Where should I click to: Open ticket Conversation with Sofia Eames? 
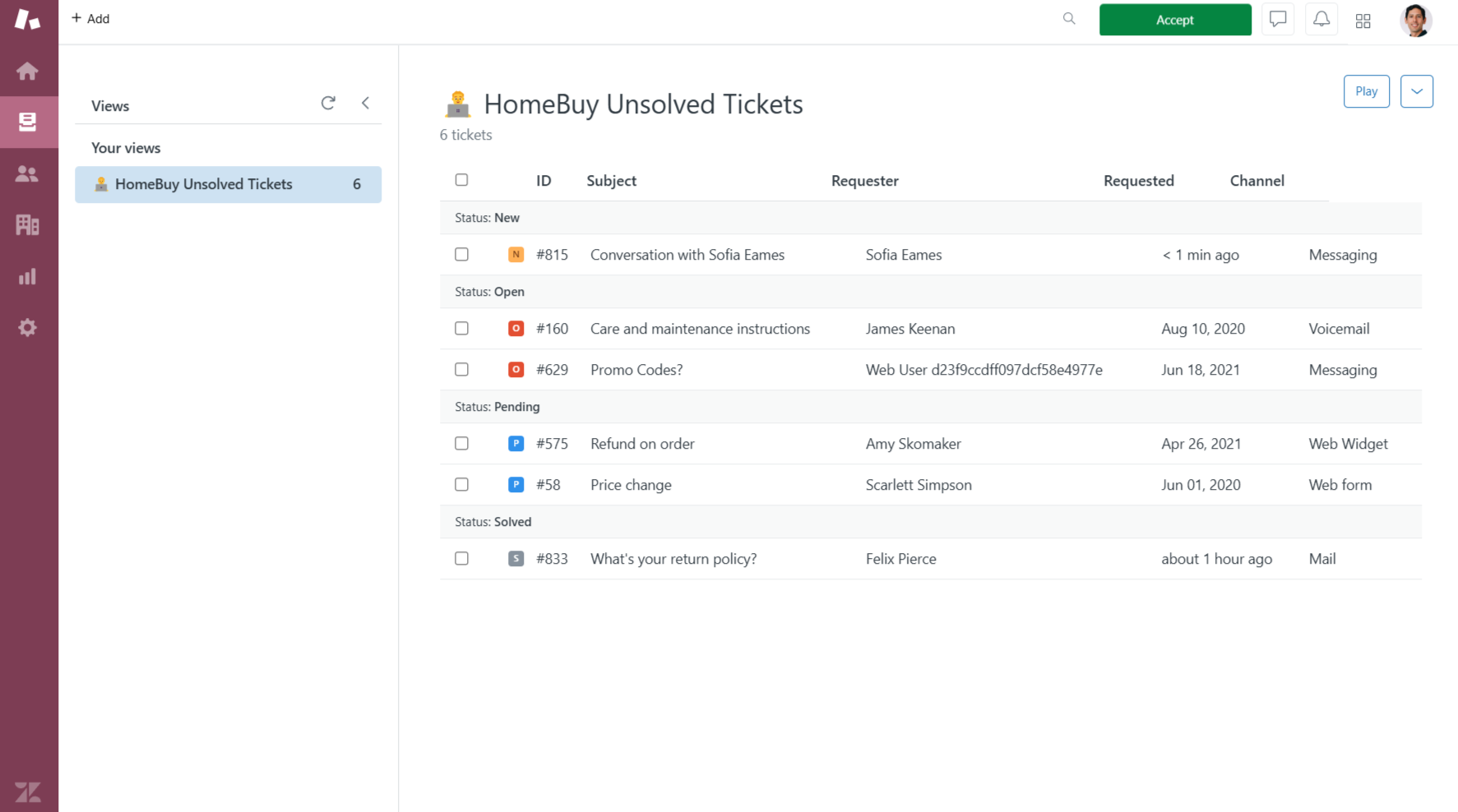tap(687, 255)
